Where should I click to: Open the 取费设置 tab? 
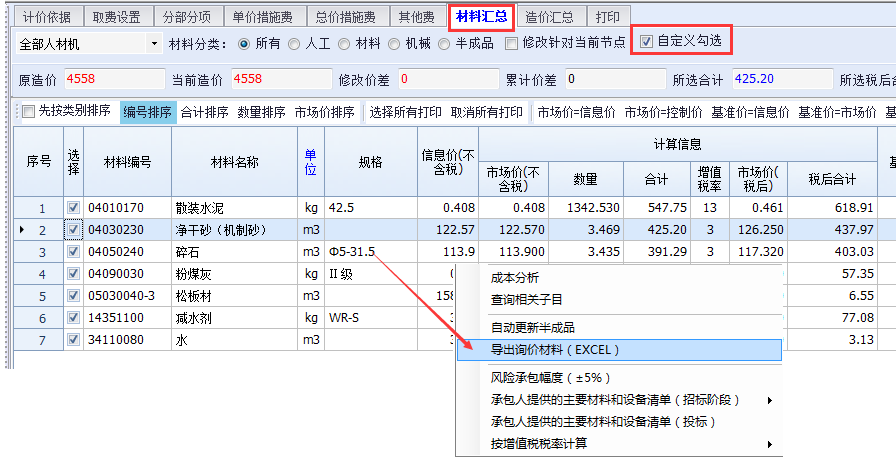click(x=116, y=17)
